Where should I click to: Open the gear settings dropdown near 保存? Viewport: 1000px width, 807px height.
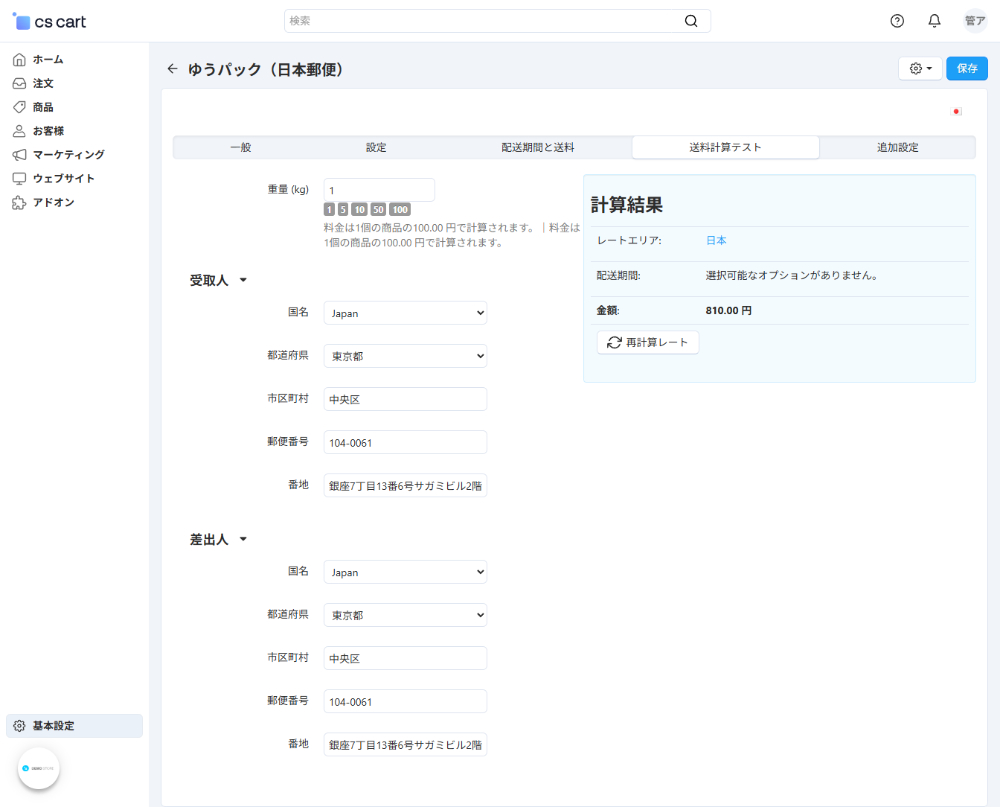[x=919, y=68]
